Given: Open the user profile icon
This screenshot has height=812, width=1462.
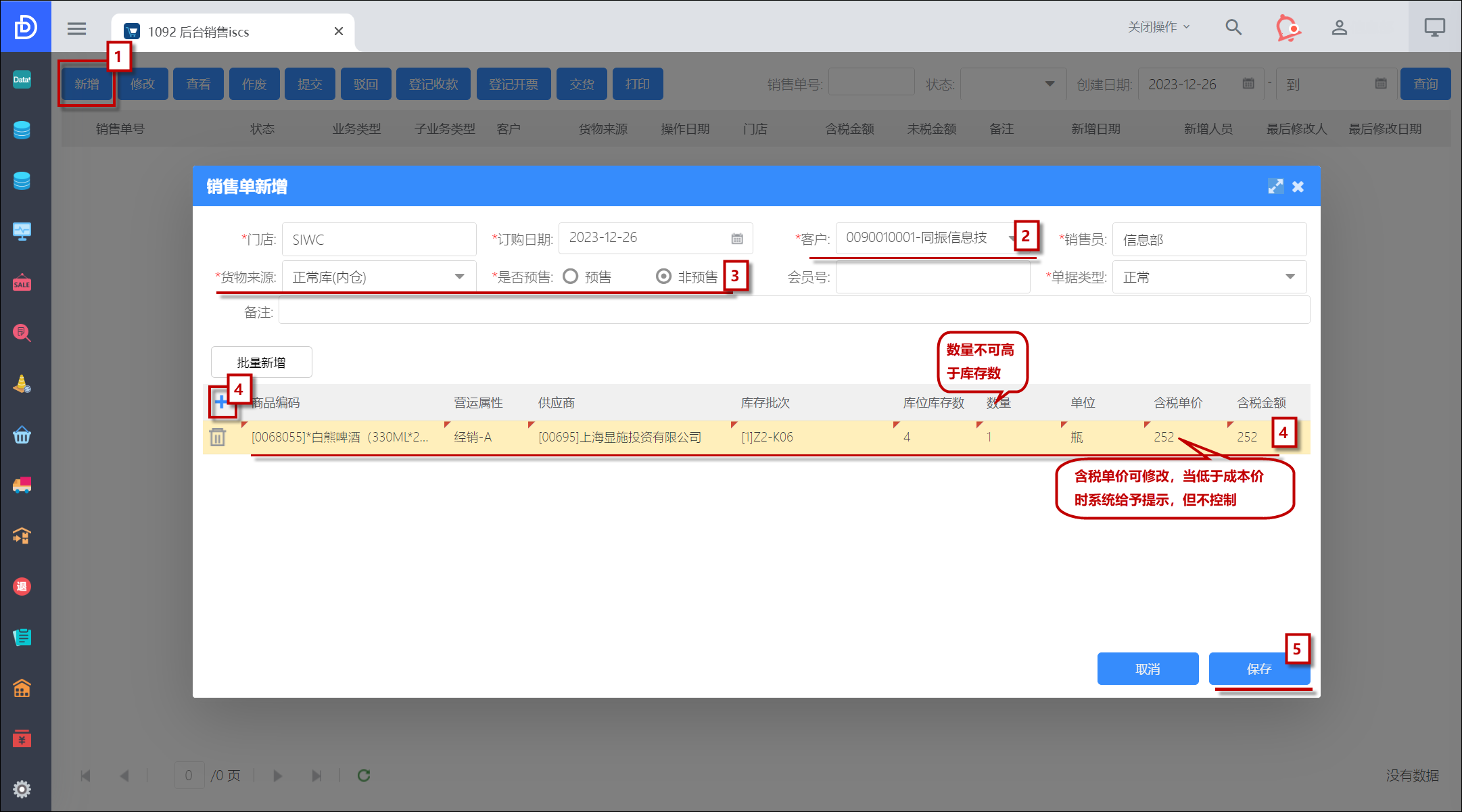Looking at the screenshot, I should coord(1340,27).
